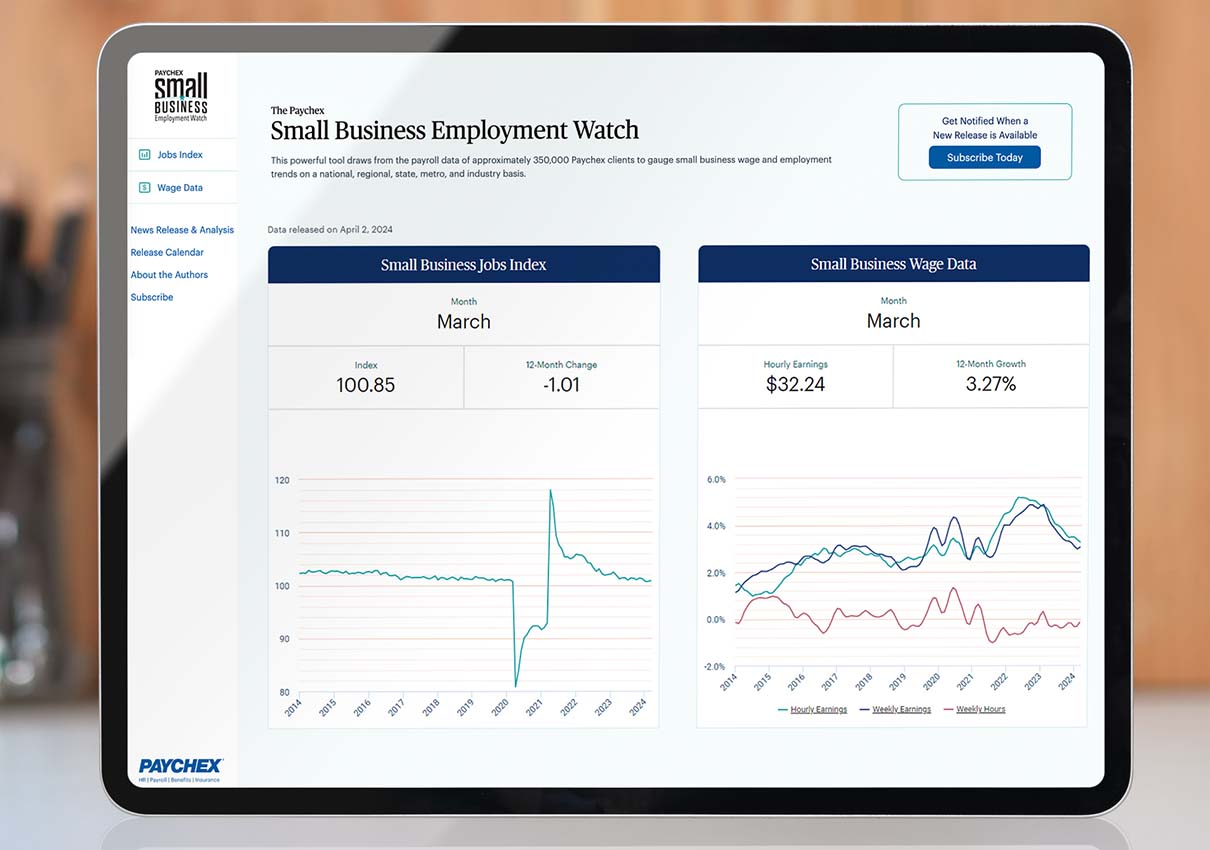Open About the Authors link
Viewport: 1210px width, 850px height.
click(x=169, y=275)
